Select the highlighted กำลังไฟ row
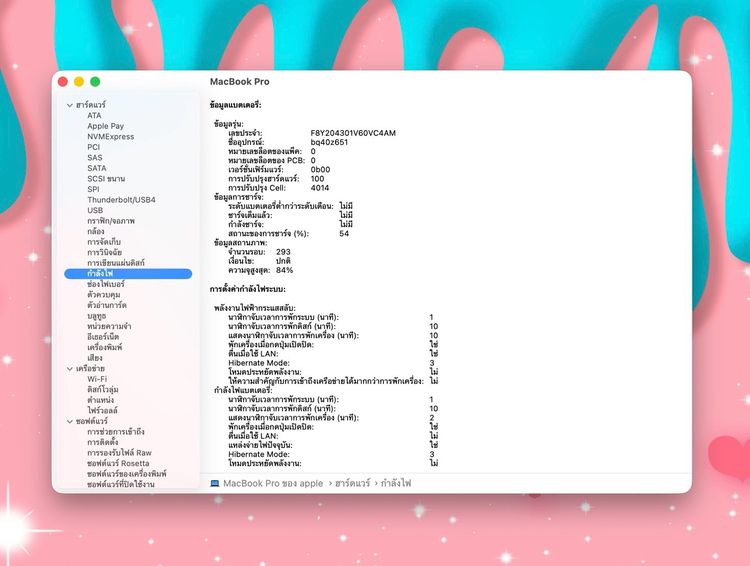Image resolution: width=750 pixels, height=566 pixels. coord(128,274)
